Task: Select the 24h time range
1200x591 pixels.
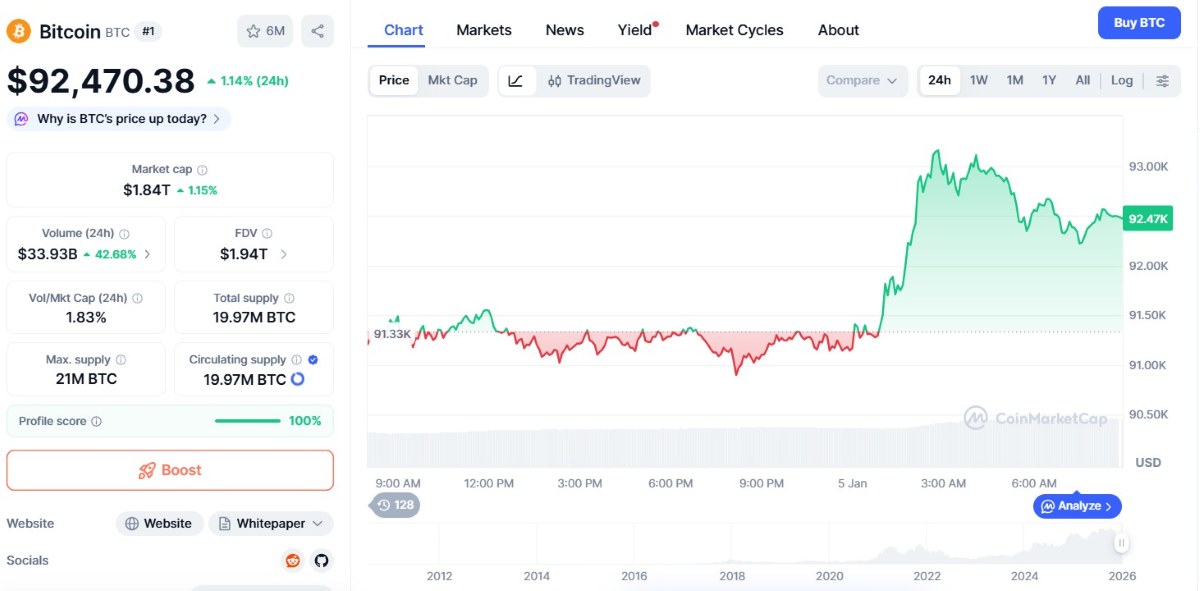Action: pyautogui.click(x=940, y=81)
